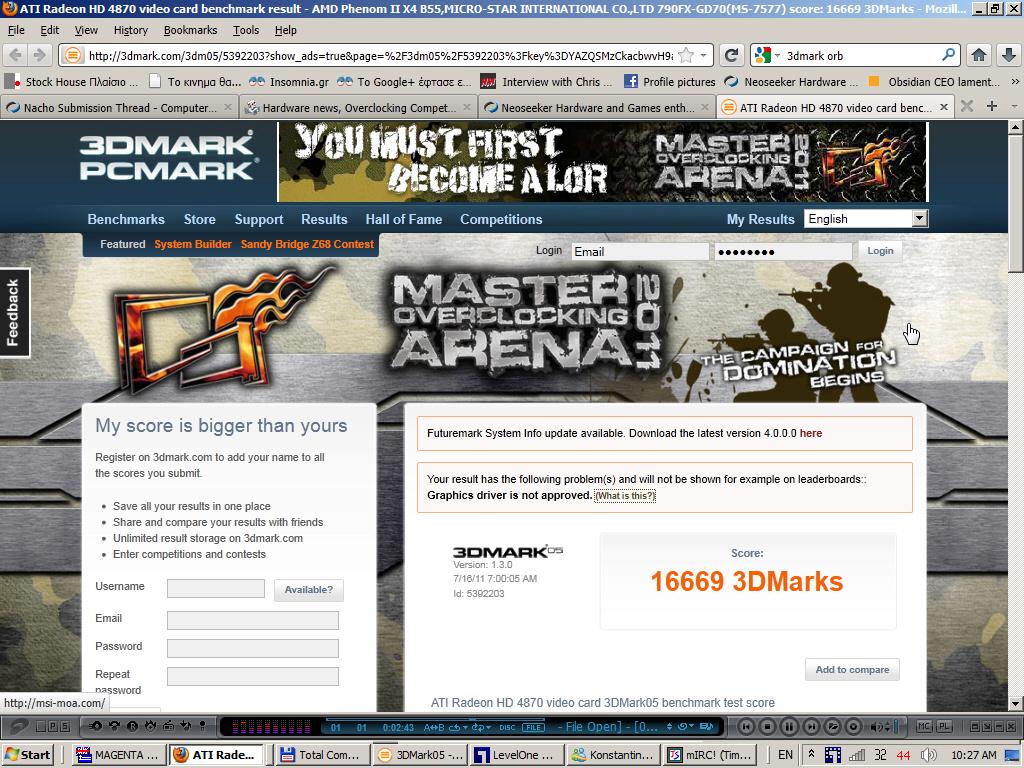Viewport: 1024px width, 768px height.
Task: Toggle the media player volume speaker icon
Action: pyautogui.click(x=876, y=726)
